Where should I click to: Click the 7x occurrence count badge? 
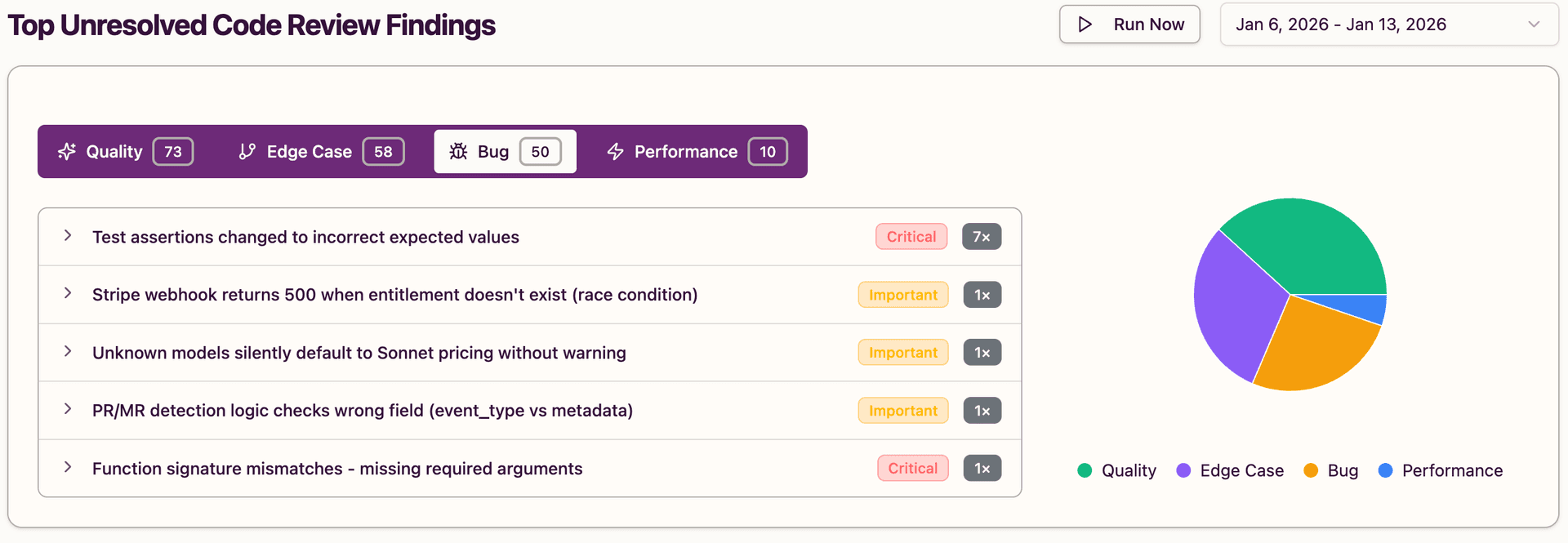pyautogui.click(x=982, y=236)
